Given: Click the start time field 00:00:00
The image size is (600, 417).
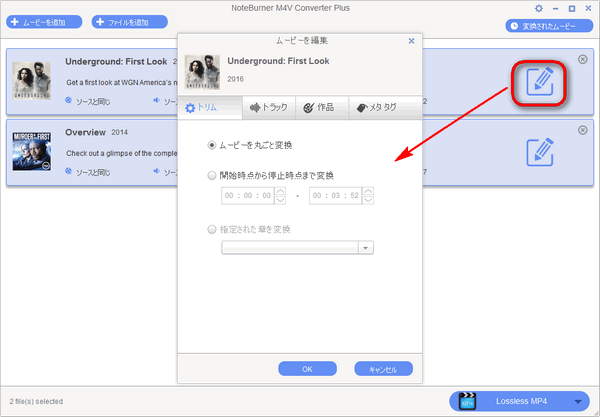Looking at the screenshot, I should [248, 195].
